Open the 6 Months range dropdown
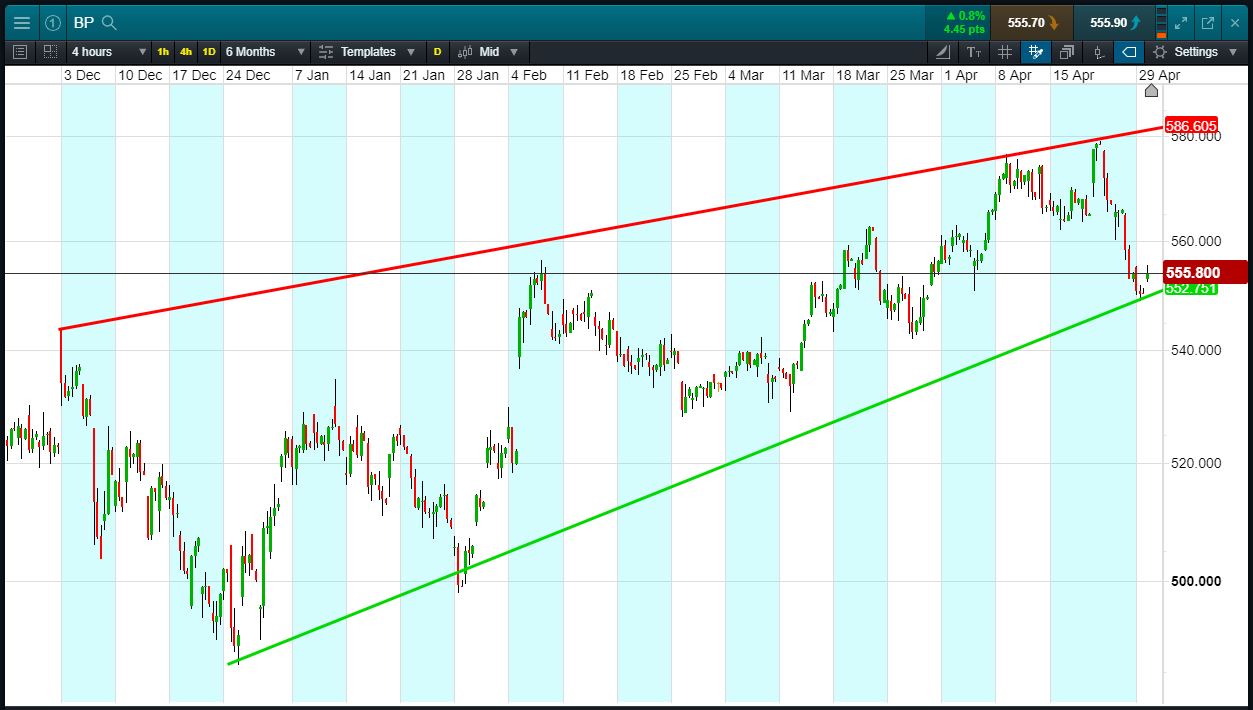 point(265,52)
